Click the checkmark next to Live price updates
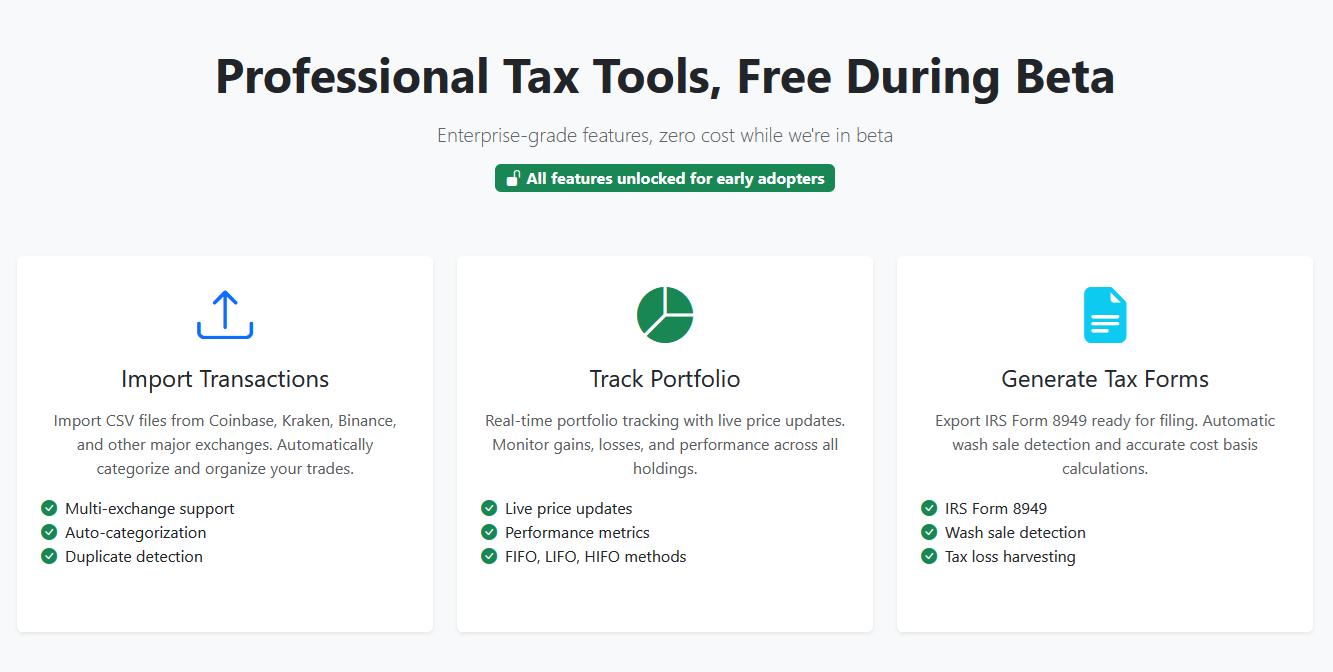The image size is (1333, 672). pyautogui.click(x=489, y=508)
